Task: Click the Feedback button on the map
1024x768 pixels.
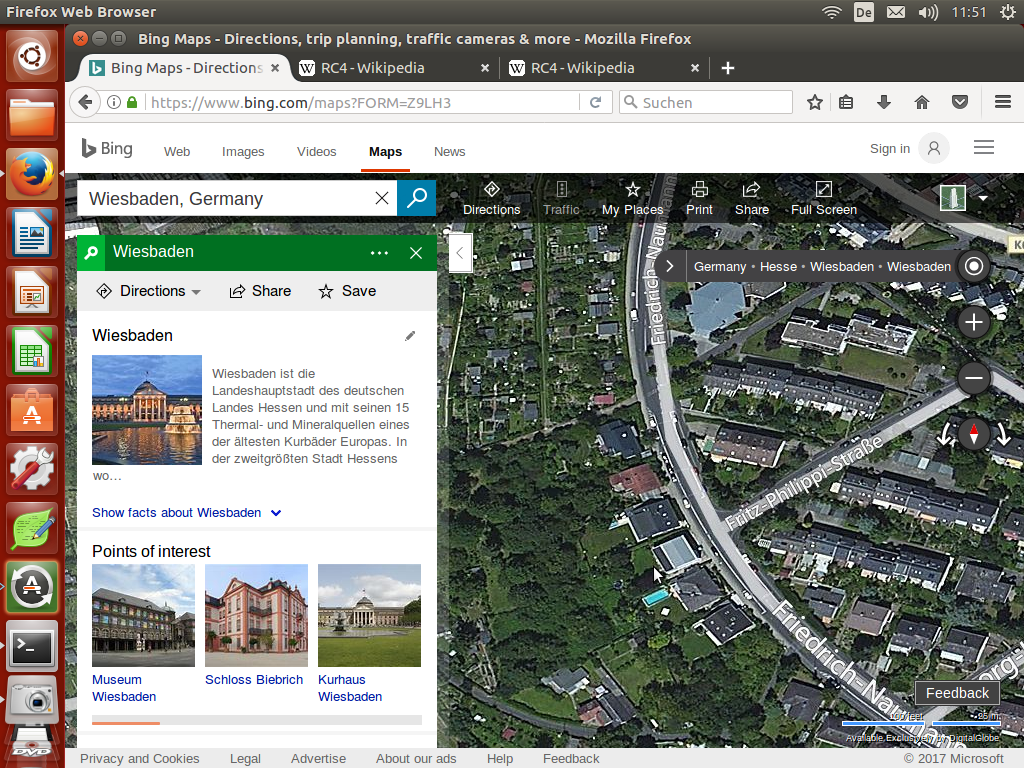Action: [957, 693]
